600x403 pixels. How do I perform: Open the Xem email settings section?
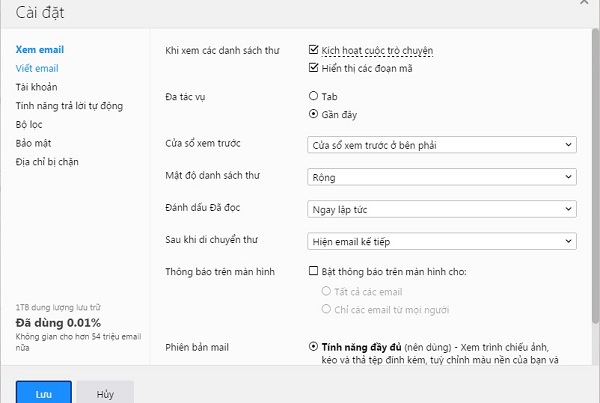[40, 49]
